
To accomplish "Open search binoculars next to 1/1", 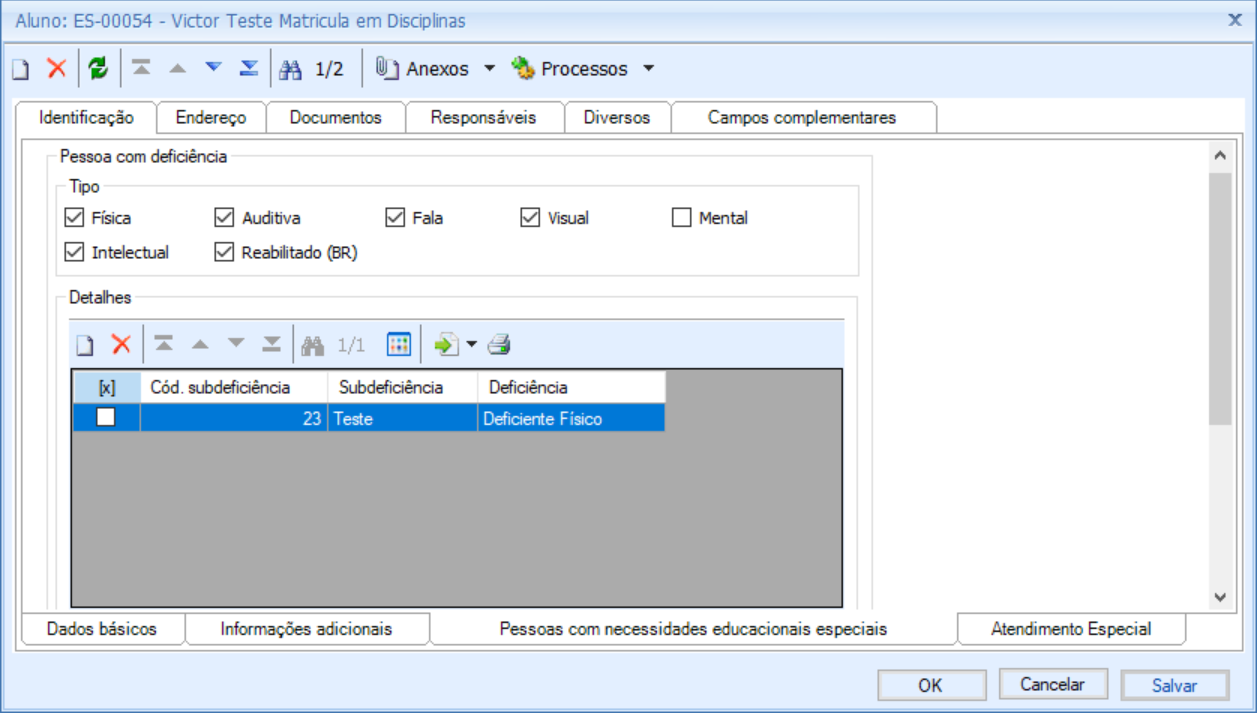I will point(313,345).
